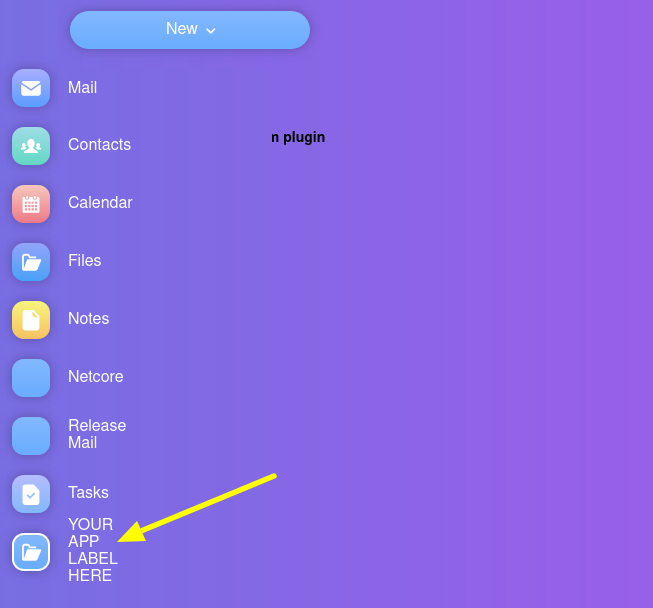Click the blank Netcore app icon

(x=31, y=378)
